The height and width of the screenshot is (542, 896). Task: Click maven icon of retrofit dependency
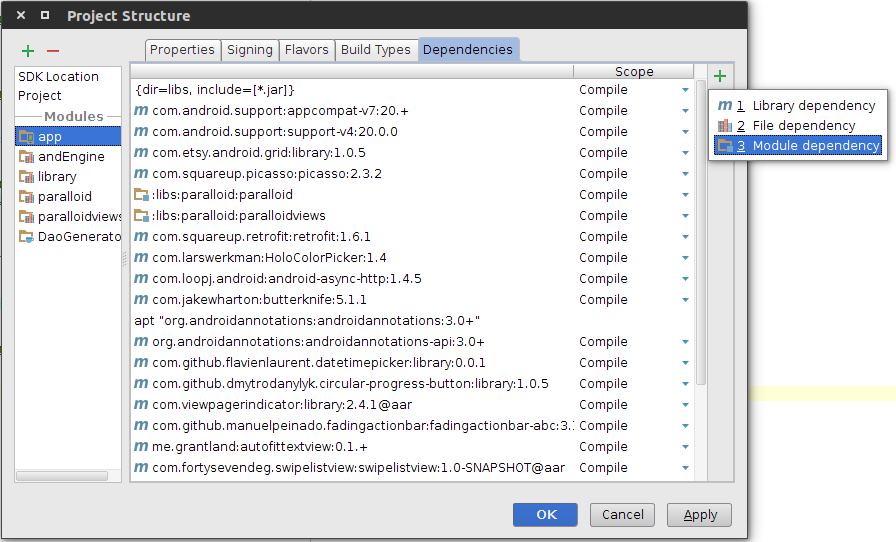141,237
